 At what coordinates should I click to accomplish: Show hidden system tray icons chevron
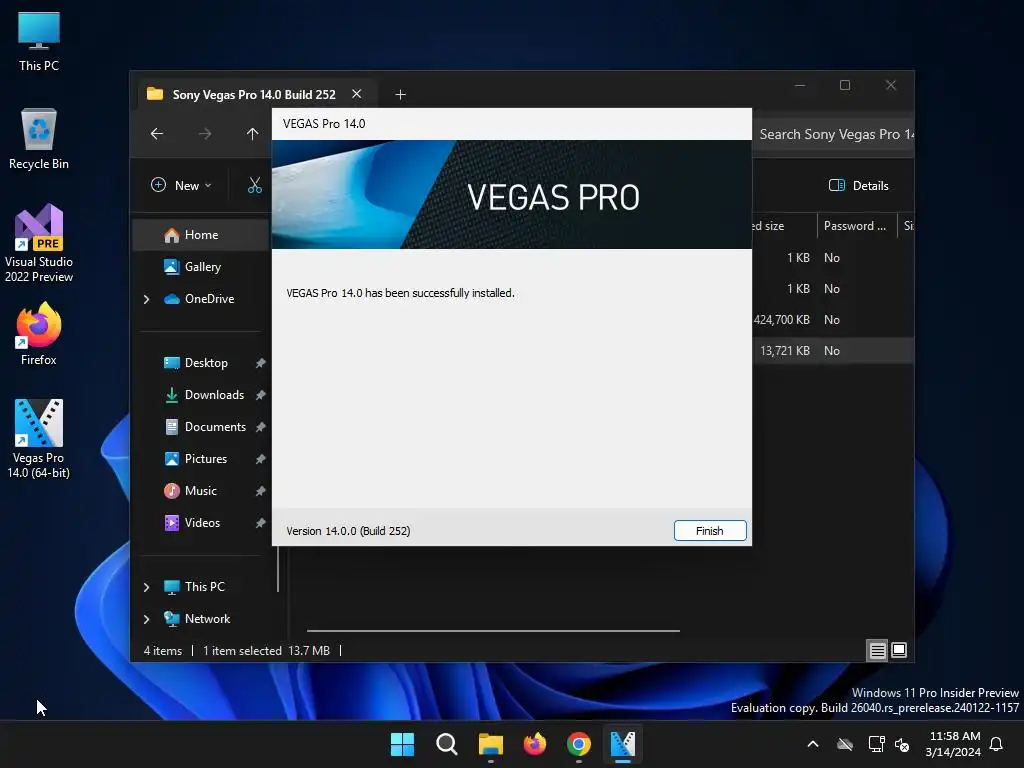pos(813,744)
